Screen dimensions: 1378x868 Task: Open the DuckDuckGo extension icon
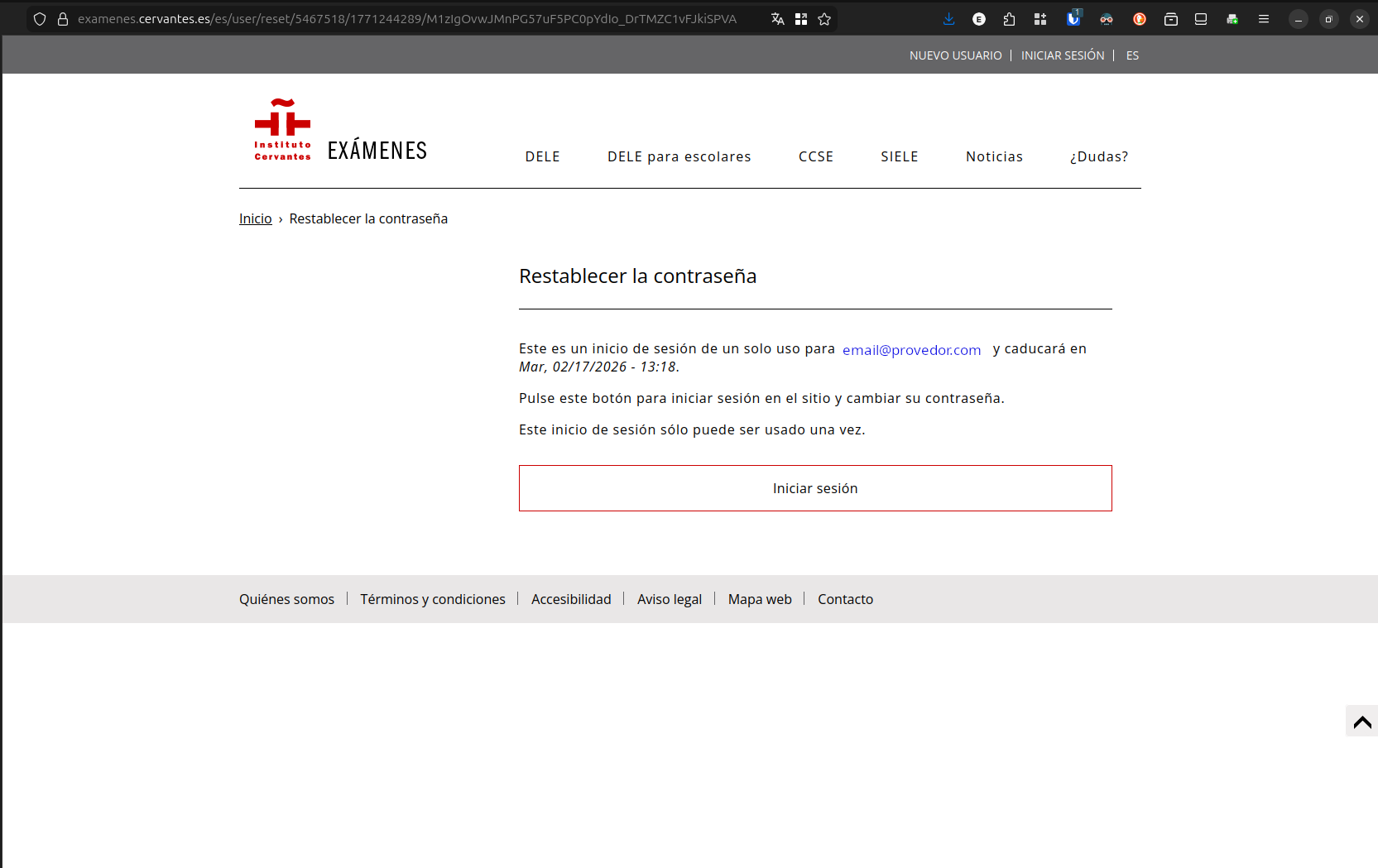point(1140,19)
